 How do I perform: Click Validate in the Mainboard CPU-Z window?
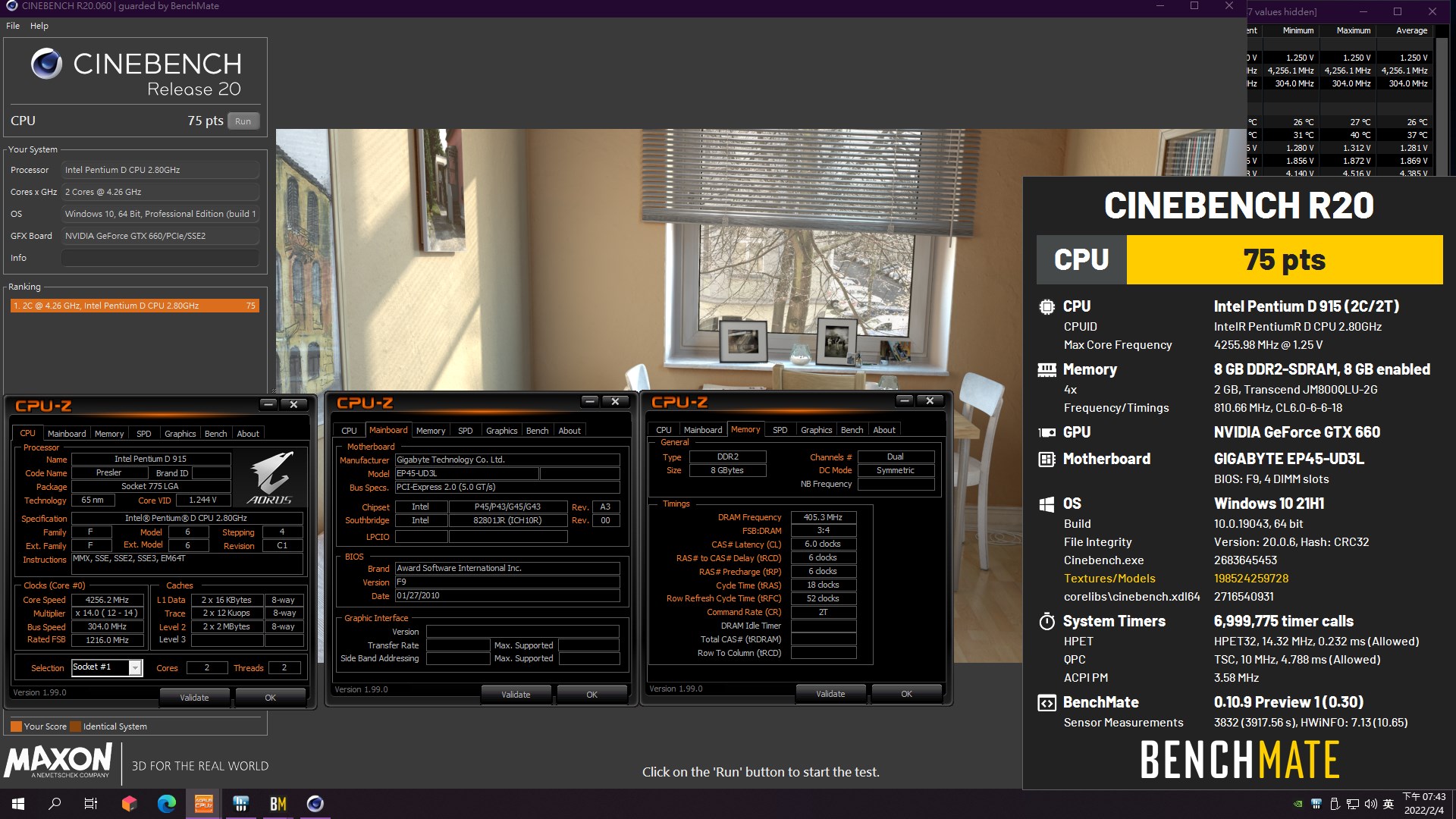coord(516,695)
